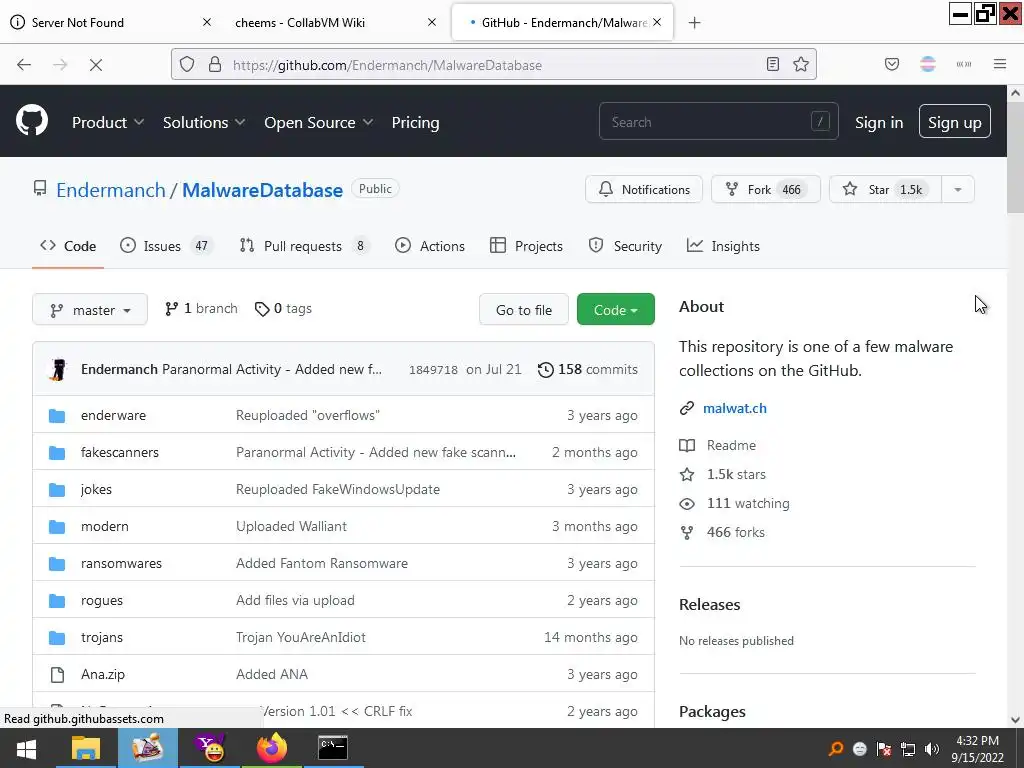Image resolution: width=1024 pixels, height=768 pixels.
Task: Click the GitHub Octocat logo
Action: (31, 121)
